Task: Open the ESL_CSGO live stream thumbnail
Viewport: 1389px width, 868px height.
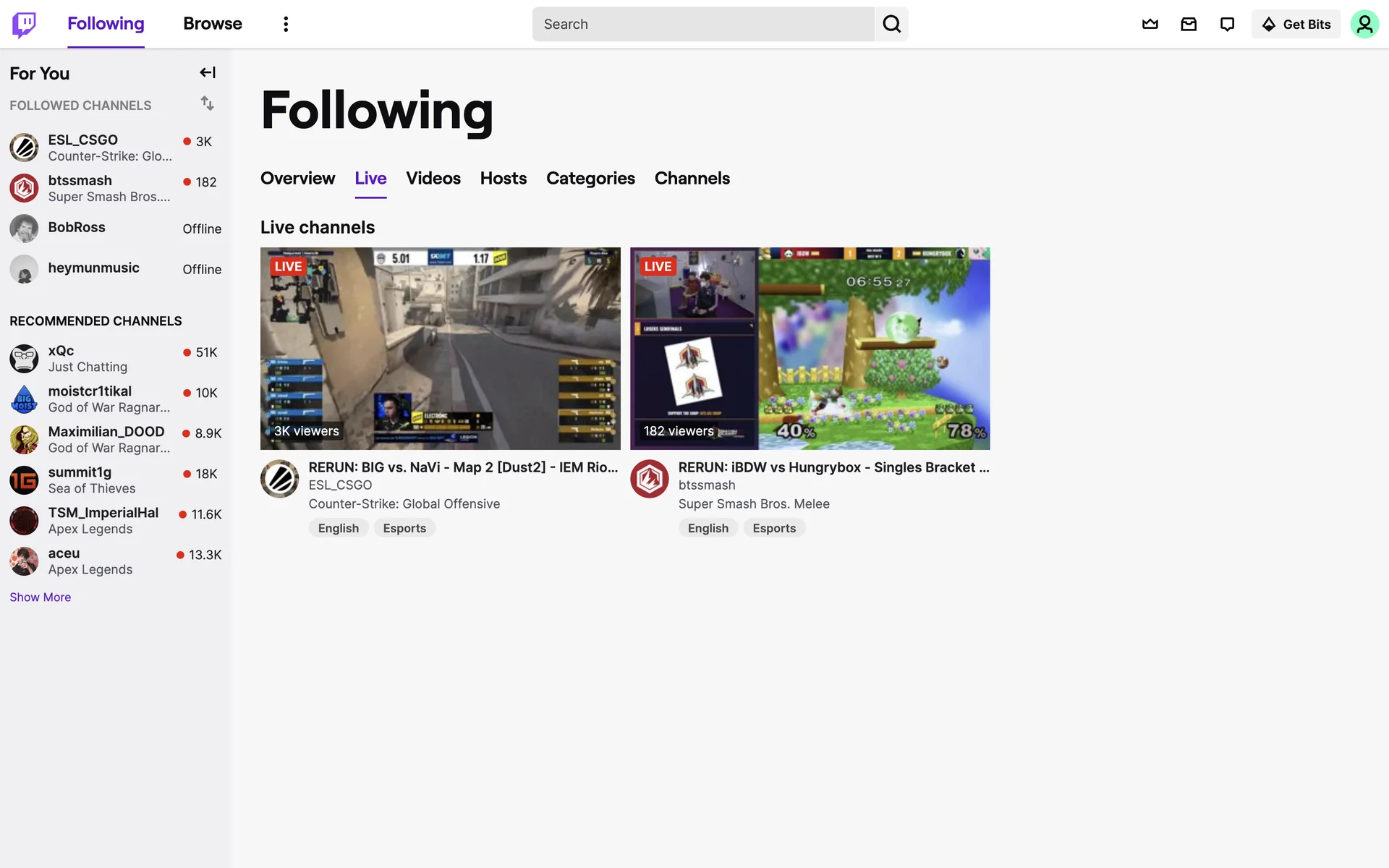Action: point(440,349)
